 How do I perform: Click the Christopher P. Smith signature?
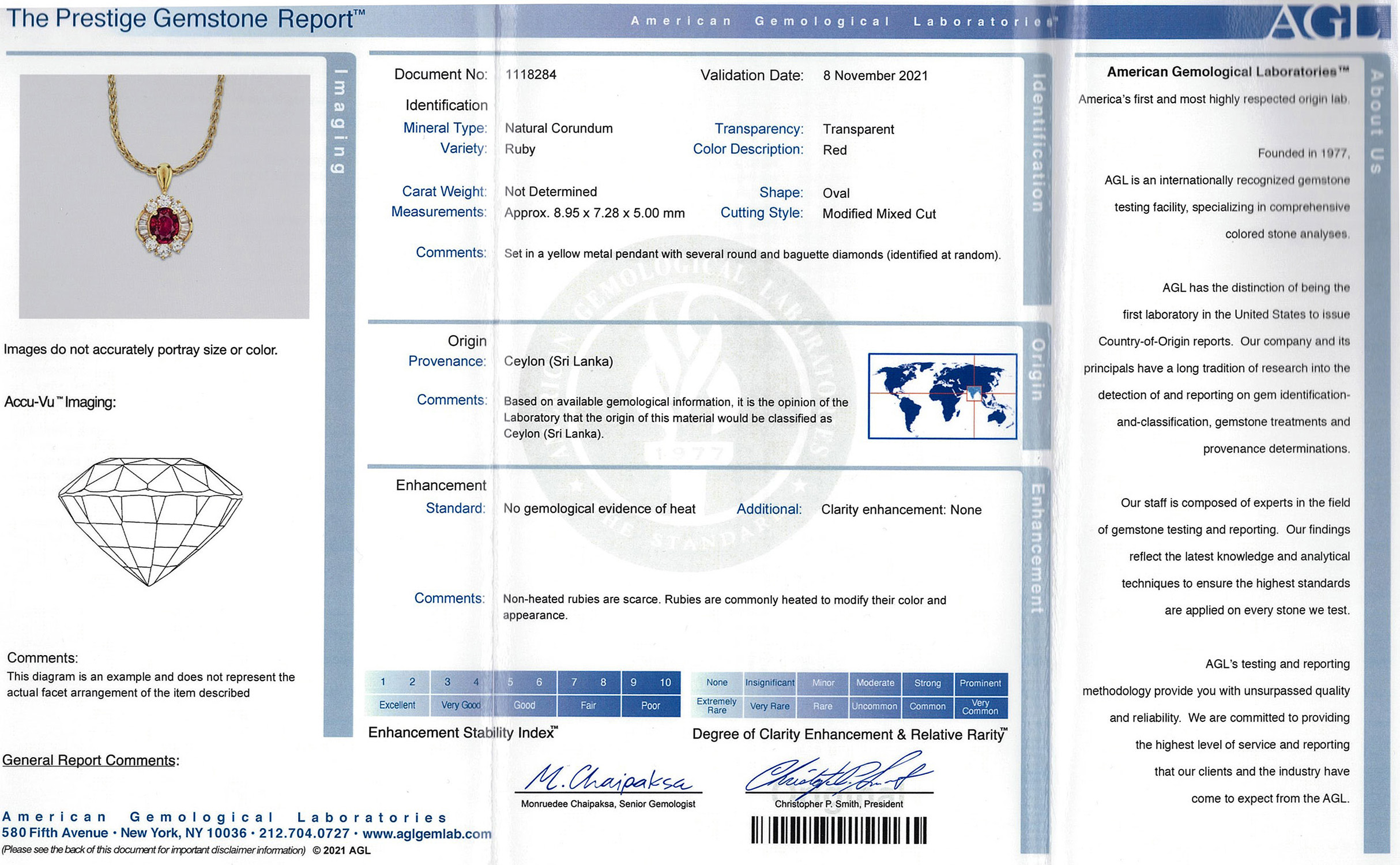838,774
